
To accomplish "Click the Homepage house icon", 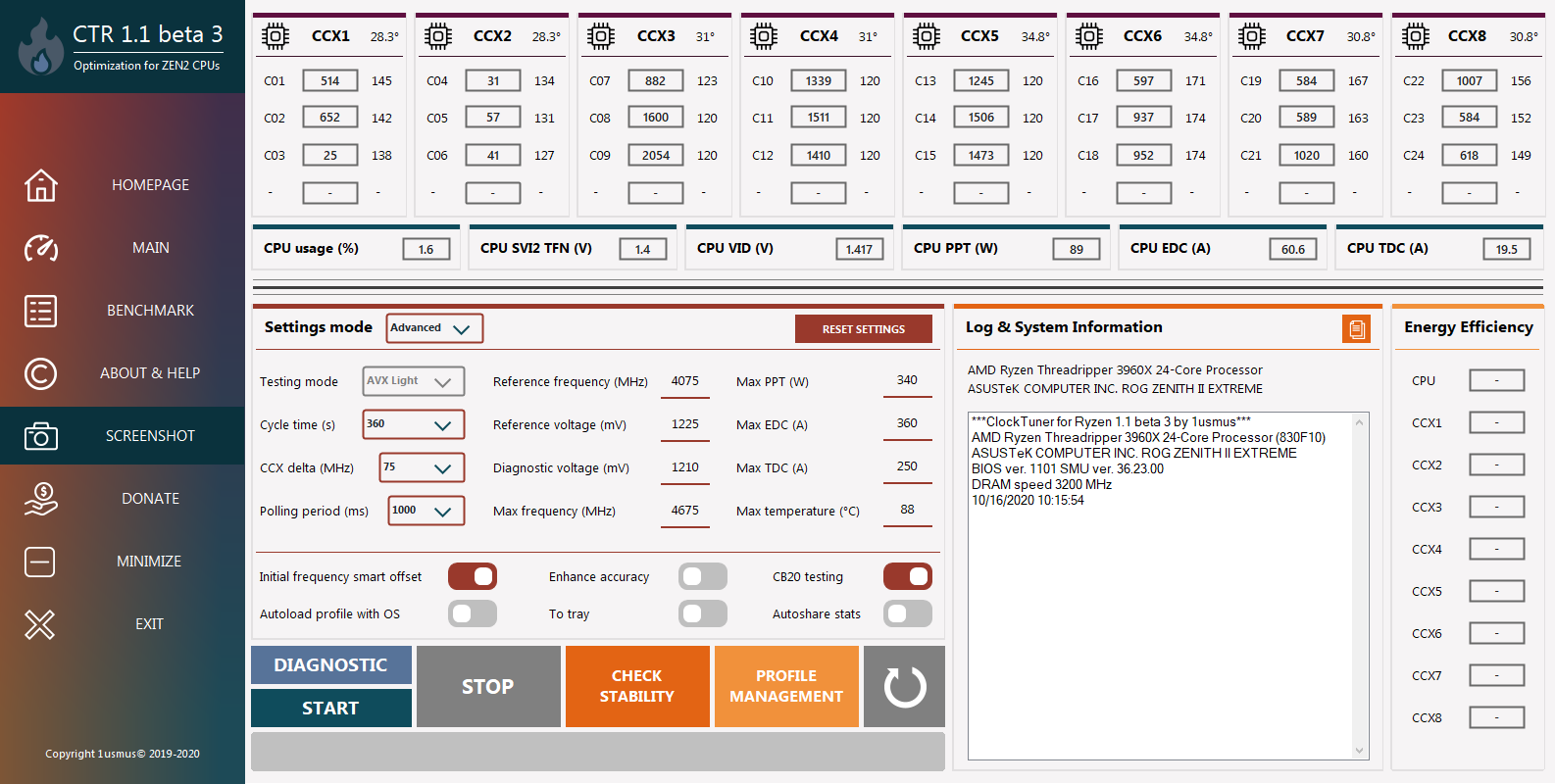I will (x=40, y=185).
